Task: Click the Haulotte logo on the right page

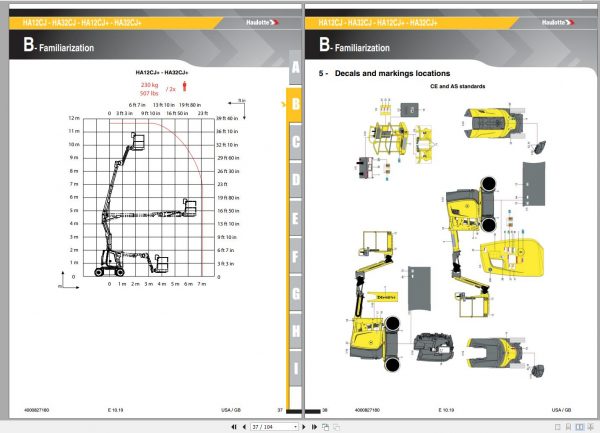Action: (x=558, y=23)
